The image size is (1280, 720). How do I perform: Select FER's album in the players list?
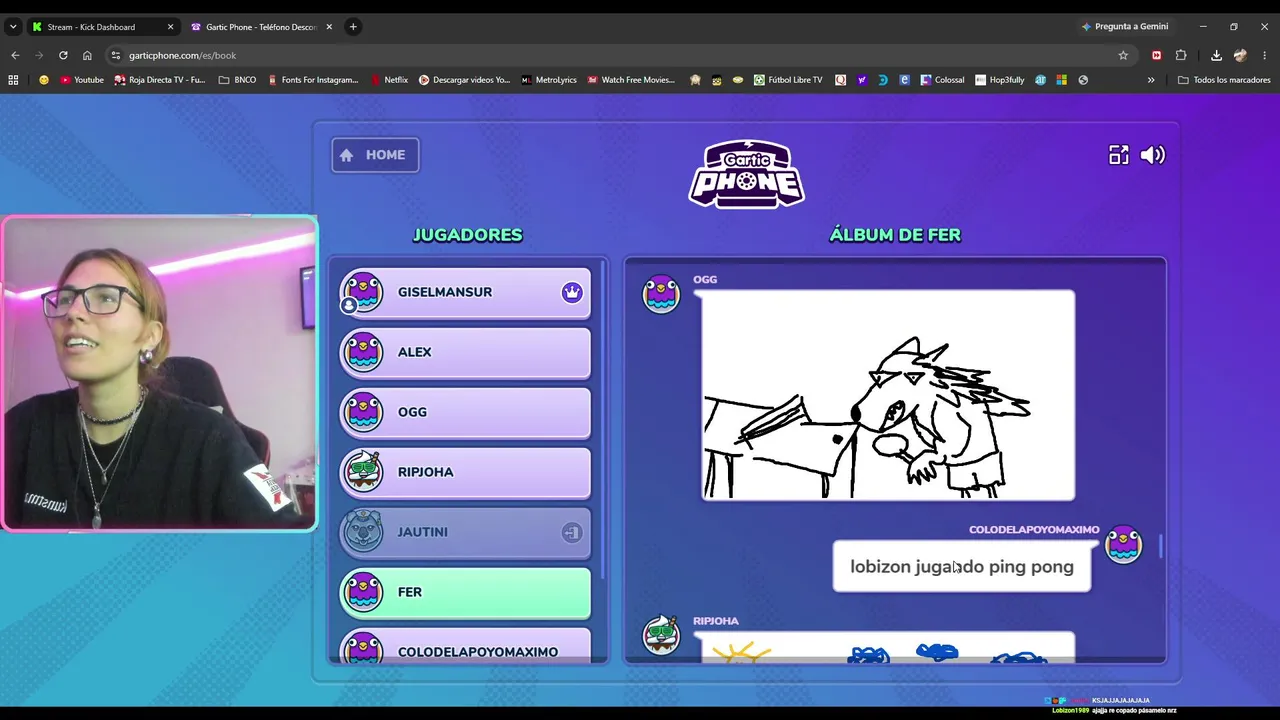(465, 592)
